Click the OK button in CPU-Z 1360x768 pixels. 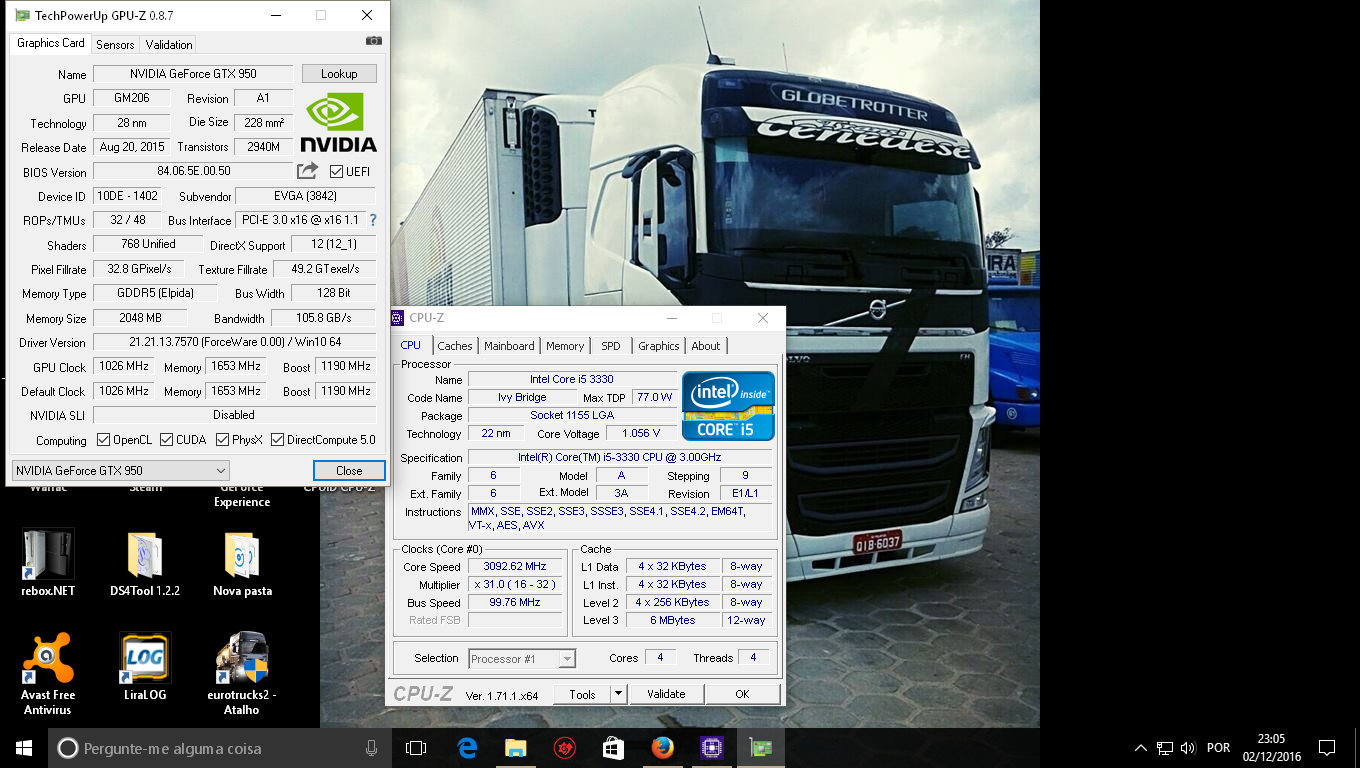[x=742, y=694]
